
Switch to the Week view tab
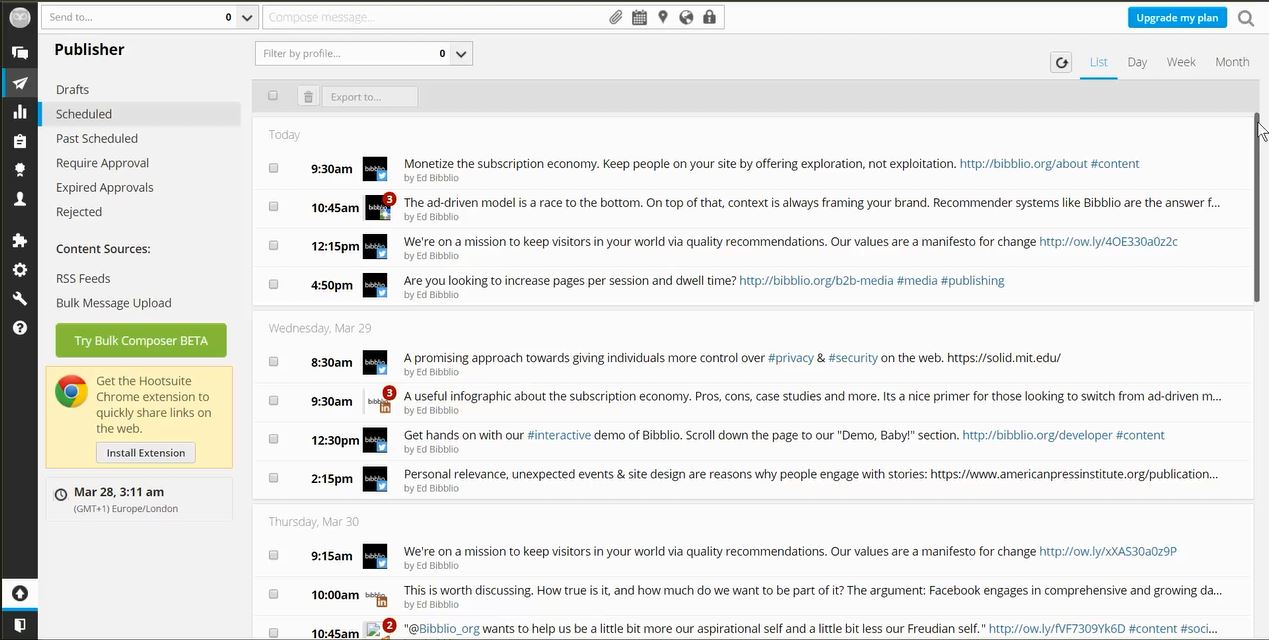coord(1180,62)
